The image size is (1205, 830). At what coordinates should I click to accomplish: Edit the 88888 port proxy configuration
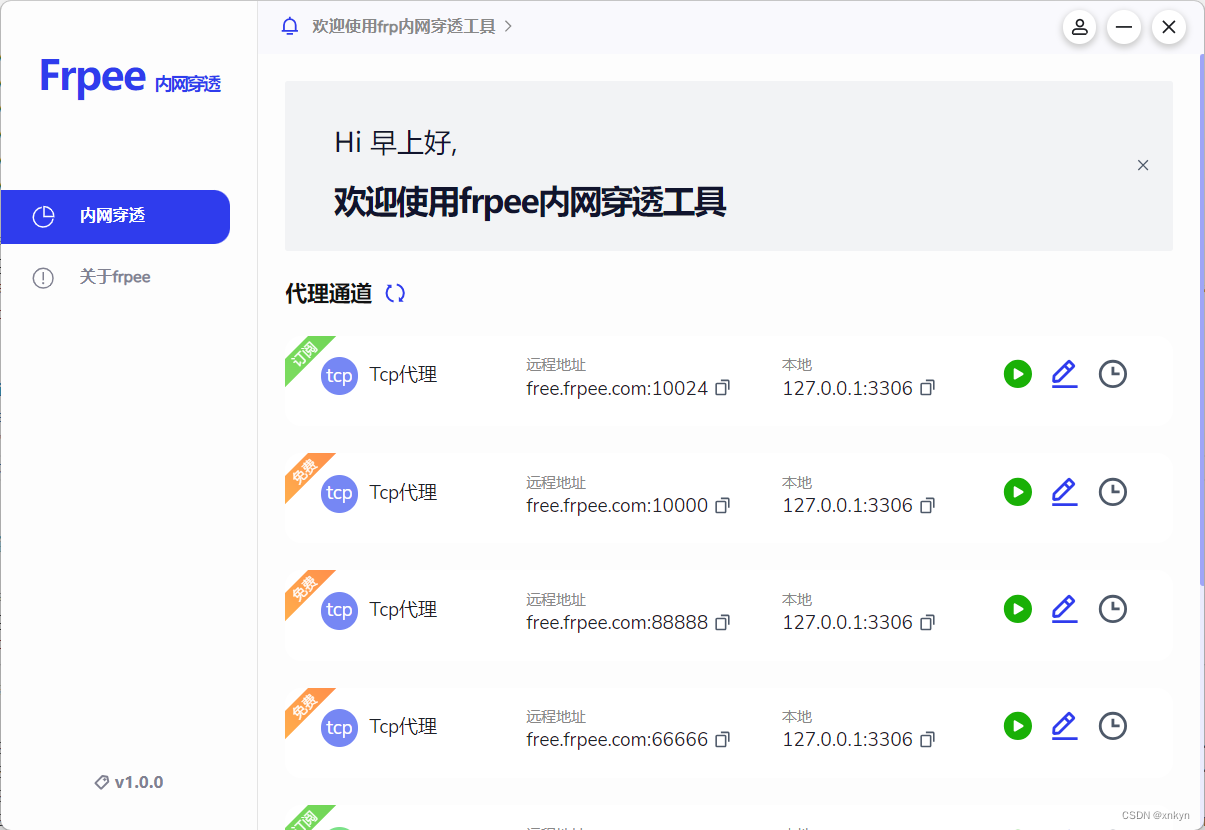click(x=1064, y=608)
